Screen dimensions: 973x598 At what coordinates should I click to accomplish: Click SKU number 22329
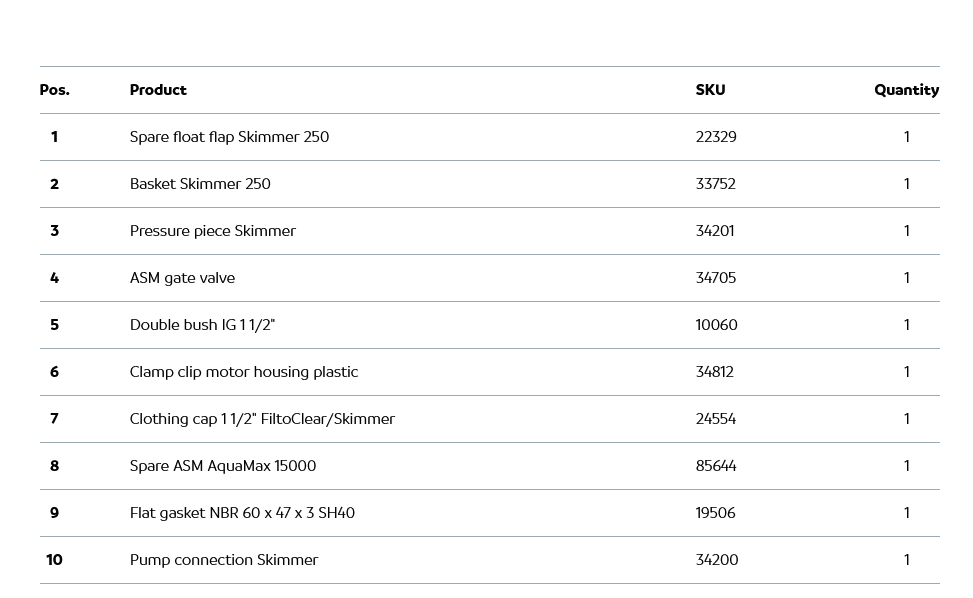tap(716, 137)
